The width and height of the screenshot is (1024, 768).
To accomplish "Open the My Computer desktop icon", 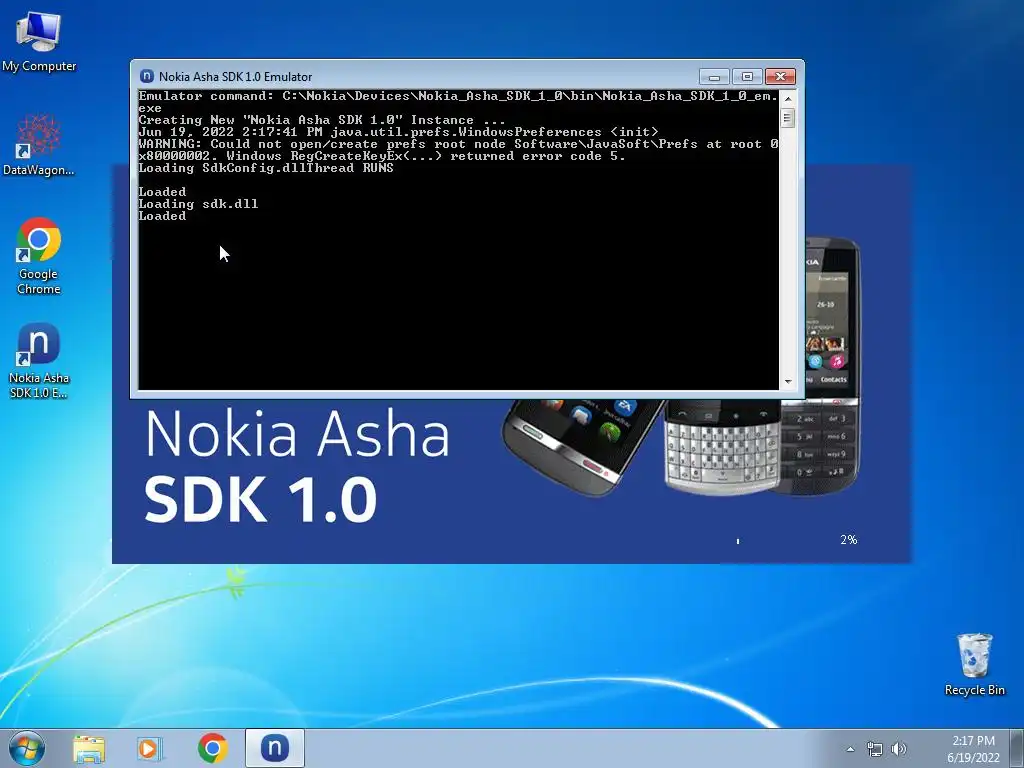I will click(x=39, y=41).
